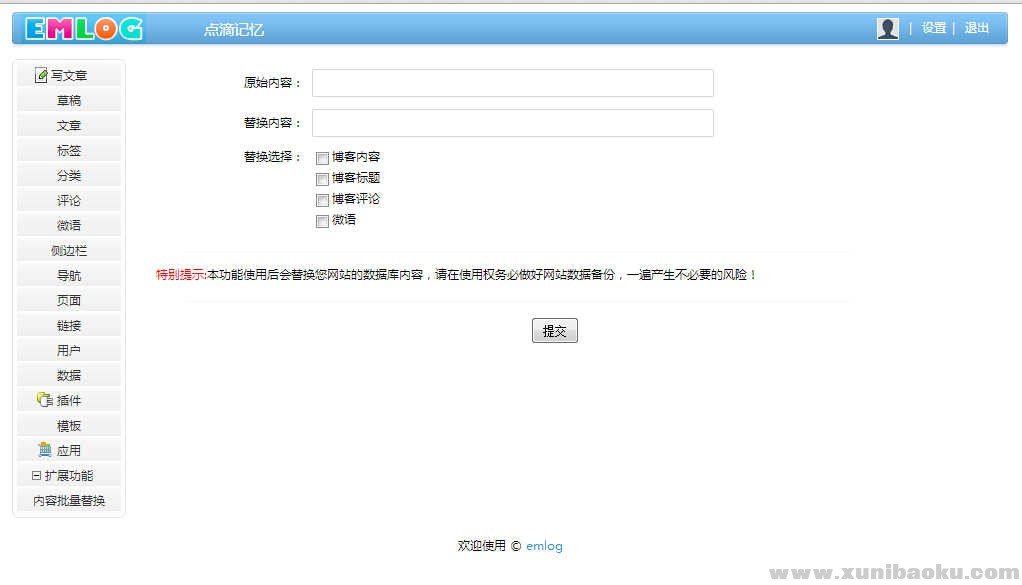Click the 原始内容 input field
1022x585 pixels.
[x=512, y=83]
